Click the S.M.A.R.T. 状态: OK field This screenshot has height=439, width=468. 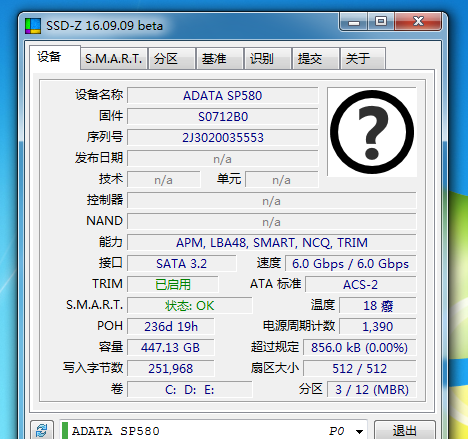coord(190,306)
